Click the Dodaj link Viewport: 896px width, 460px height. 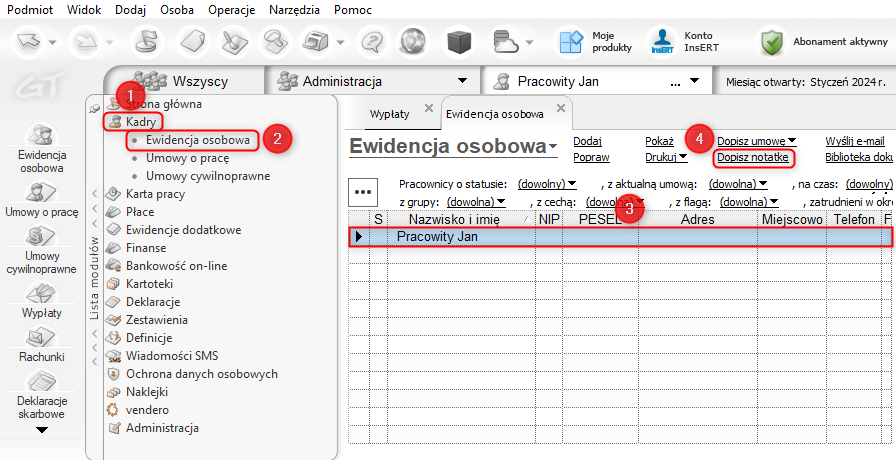[x=587, y=141]
